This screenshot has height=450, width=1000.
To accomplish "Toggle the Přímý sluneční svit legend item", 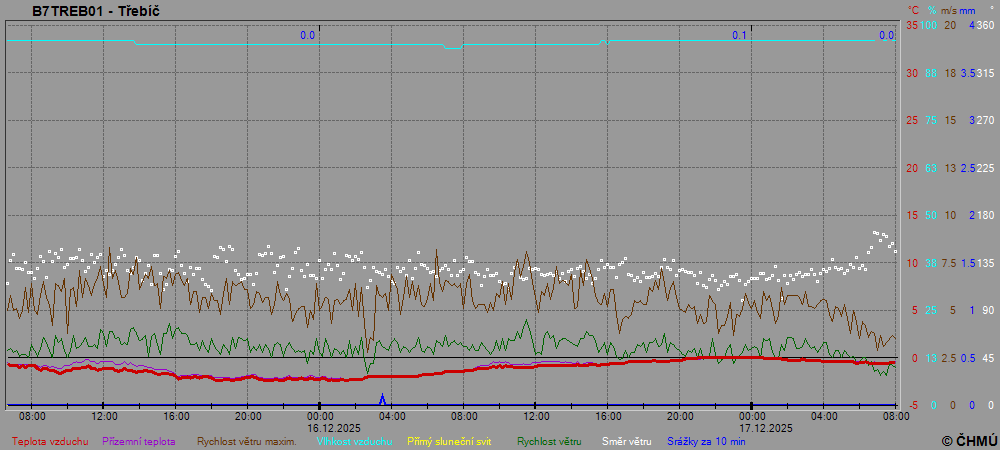I will click(x=449, y=441).
